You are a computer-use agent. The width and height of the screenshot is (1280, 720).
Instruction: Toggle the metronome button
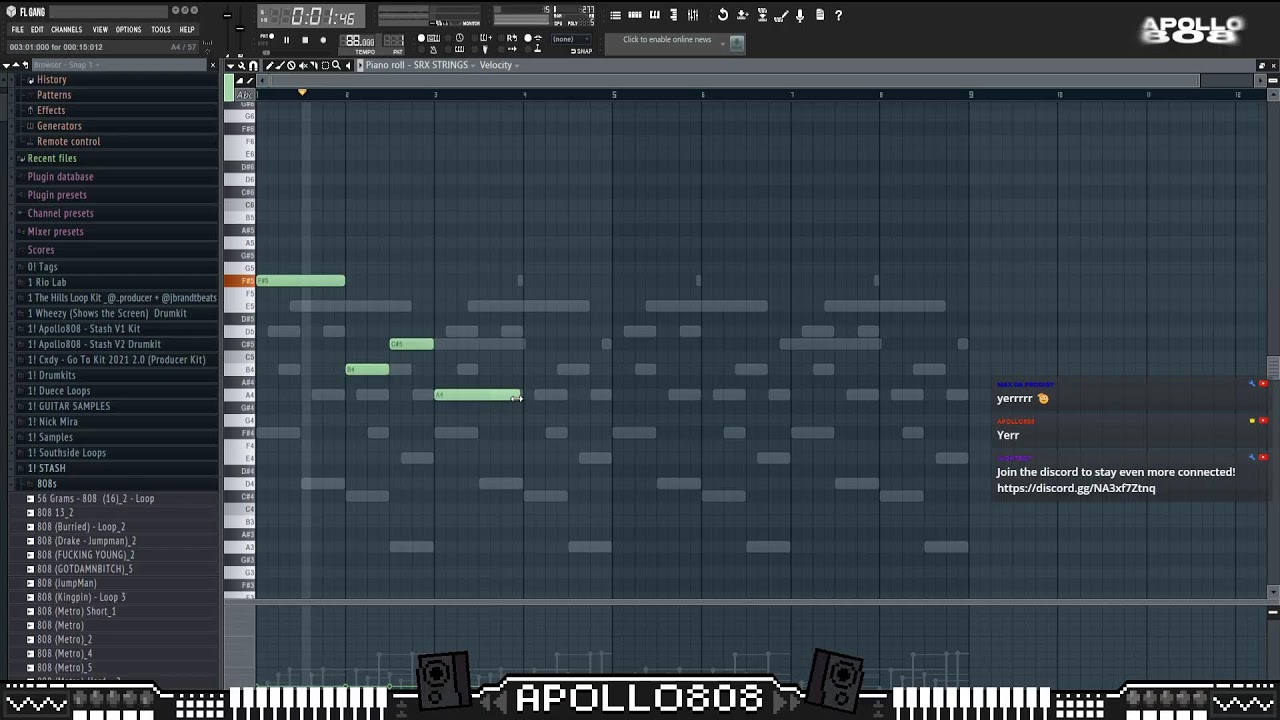[x=433, y=49]
